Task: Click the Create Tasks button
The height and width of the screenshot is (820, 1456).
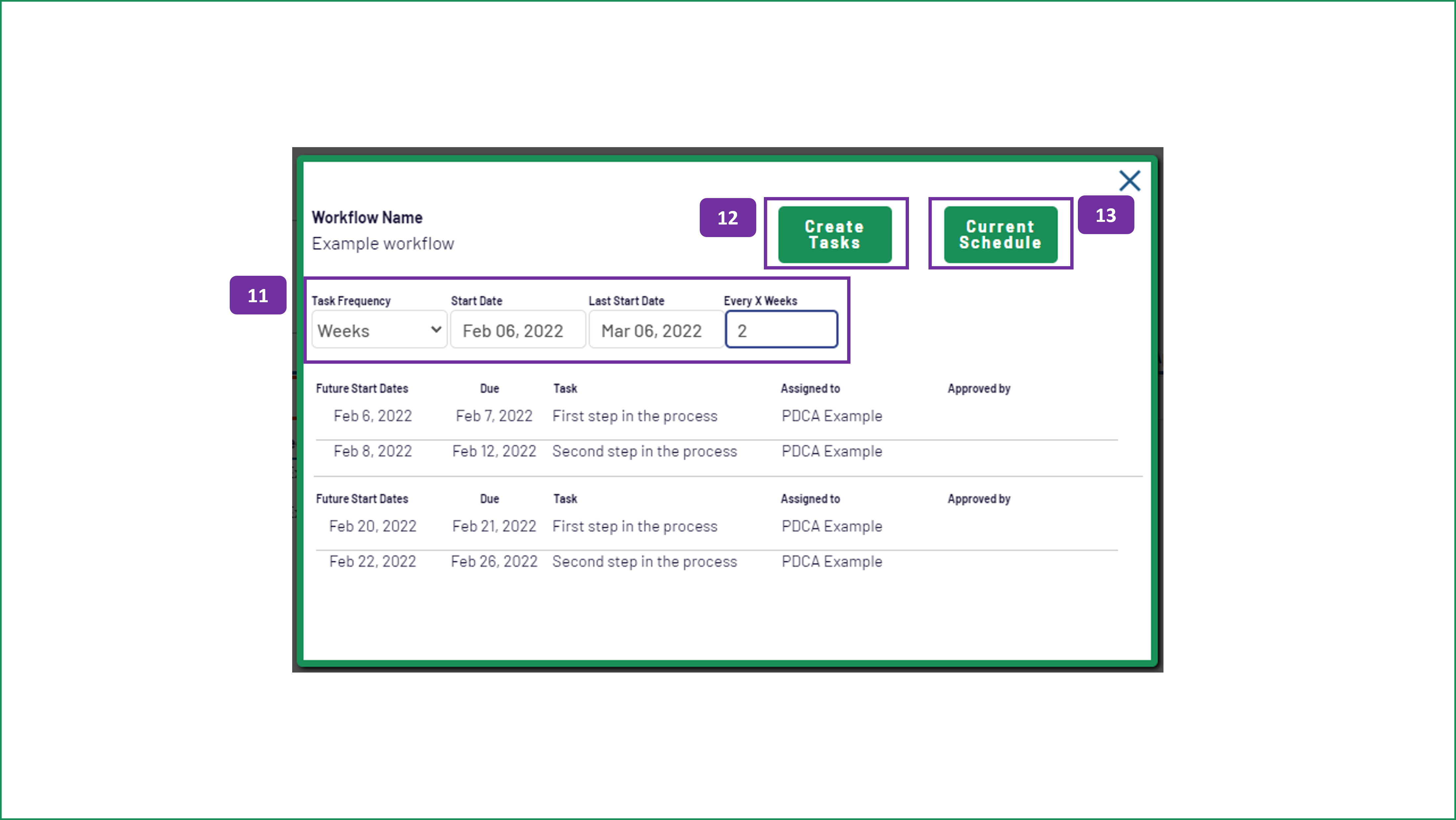Action: tap(835, 234)
